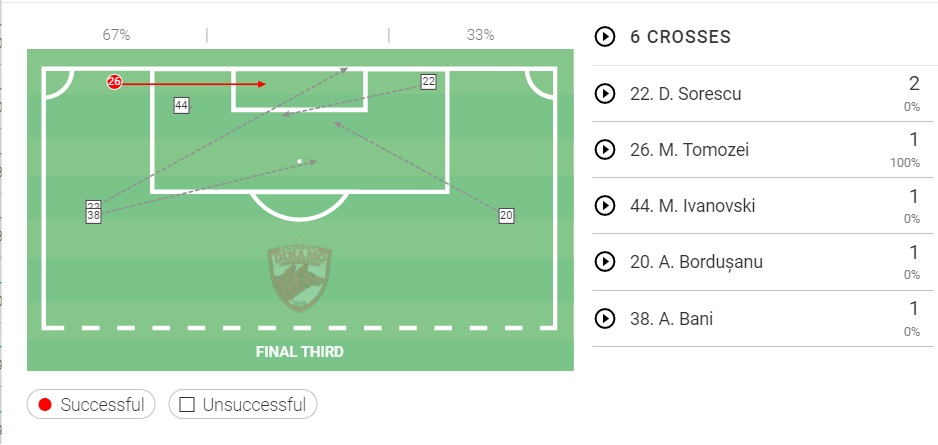Viewport: 938px width, 445px height.
Task: Play D. Sorescu crosses clip
Action: [x=604, y=94]
